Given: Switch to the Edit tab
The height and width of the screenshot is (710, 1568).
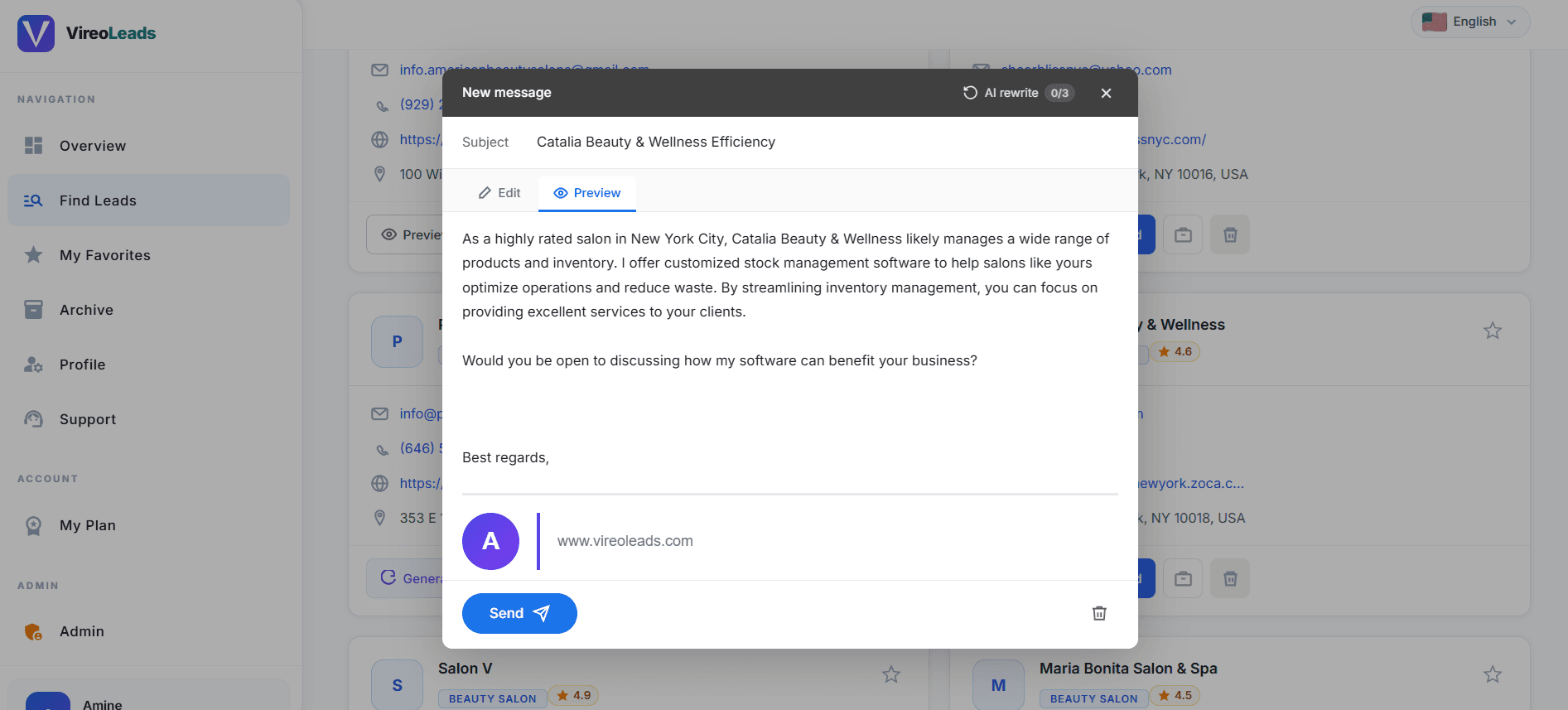Looking at the screenshot, I should click(499, 193).
